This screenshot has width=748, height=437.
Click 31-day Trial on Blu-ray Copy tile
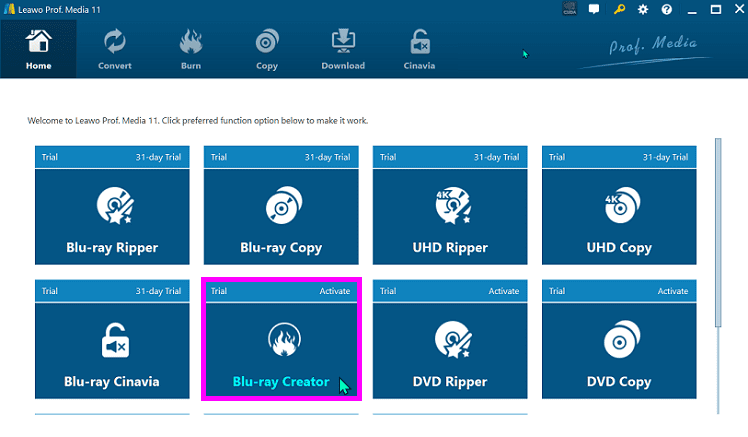pos(327,157)
